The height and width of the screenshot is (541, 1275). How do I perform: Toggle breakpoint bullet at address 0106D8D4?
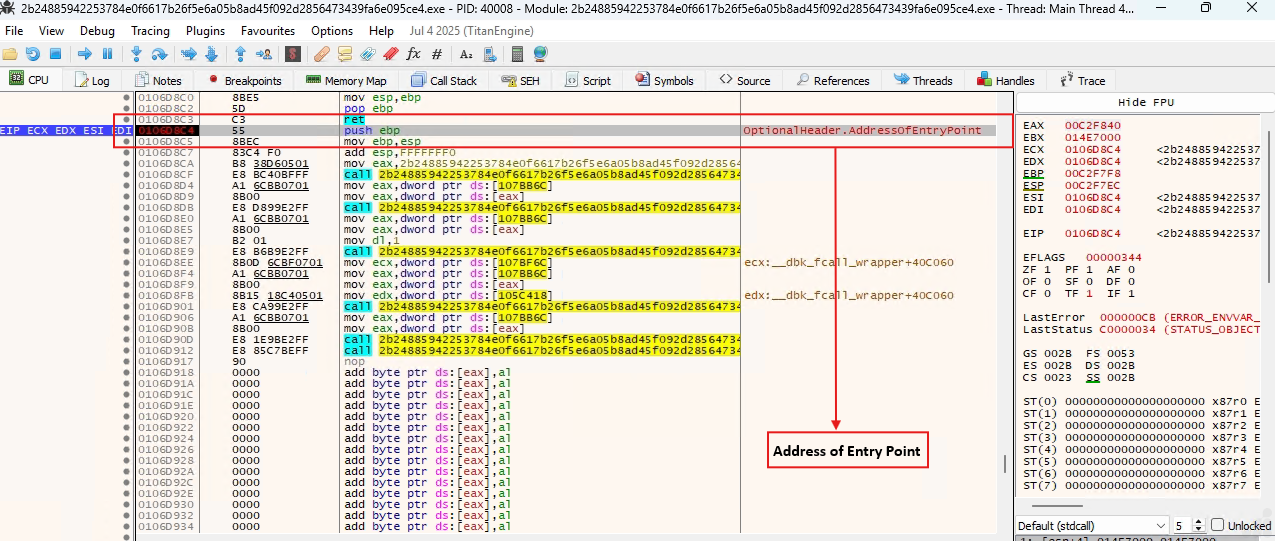pos(126,185)
